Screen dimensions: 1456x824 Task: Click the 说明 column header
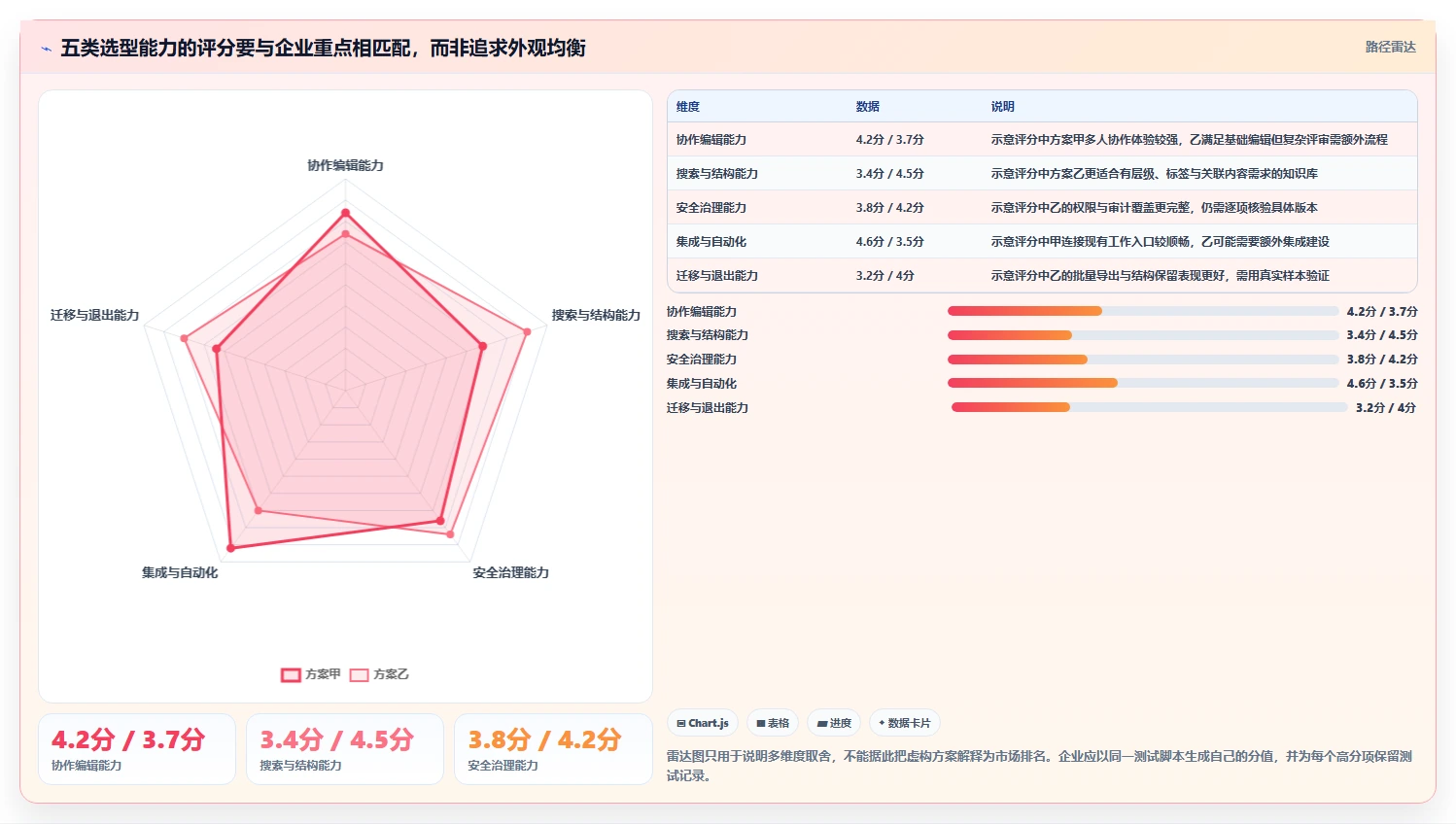[1003, 107]
